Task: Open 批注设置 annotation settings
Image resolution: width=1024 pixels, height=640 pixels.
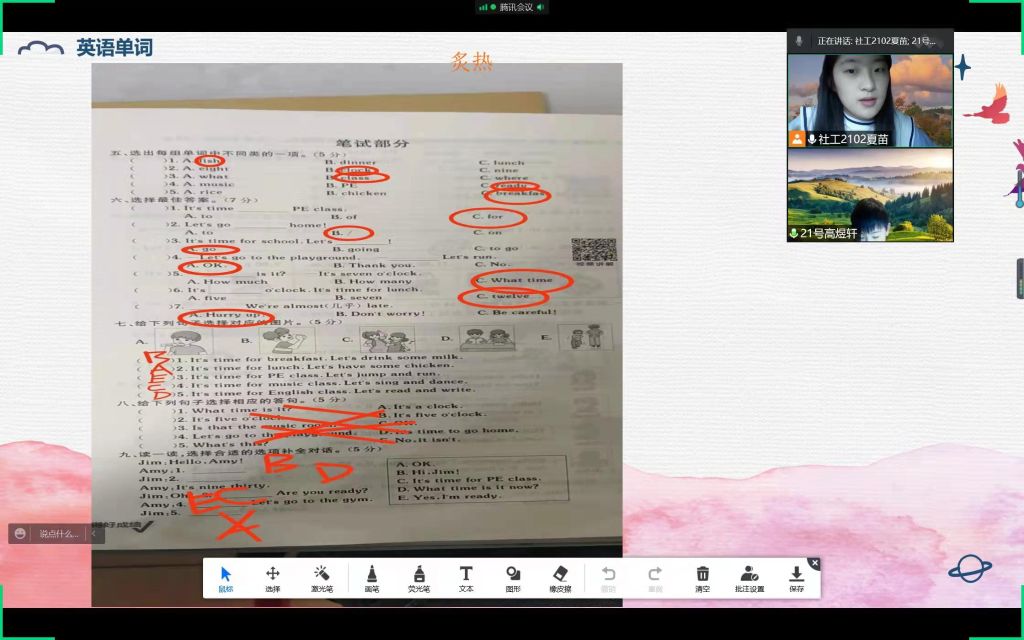Action: [x=749, y=578]
